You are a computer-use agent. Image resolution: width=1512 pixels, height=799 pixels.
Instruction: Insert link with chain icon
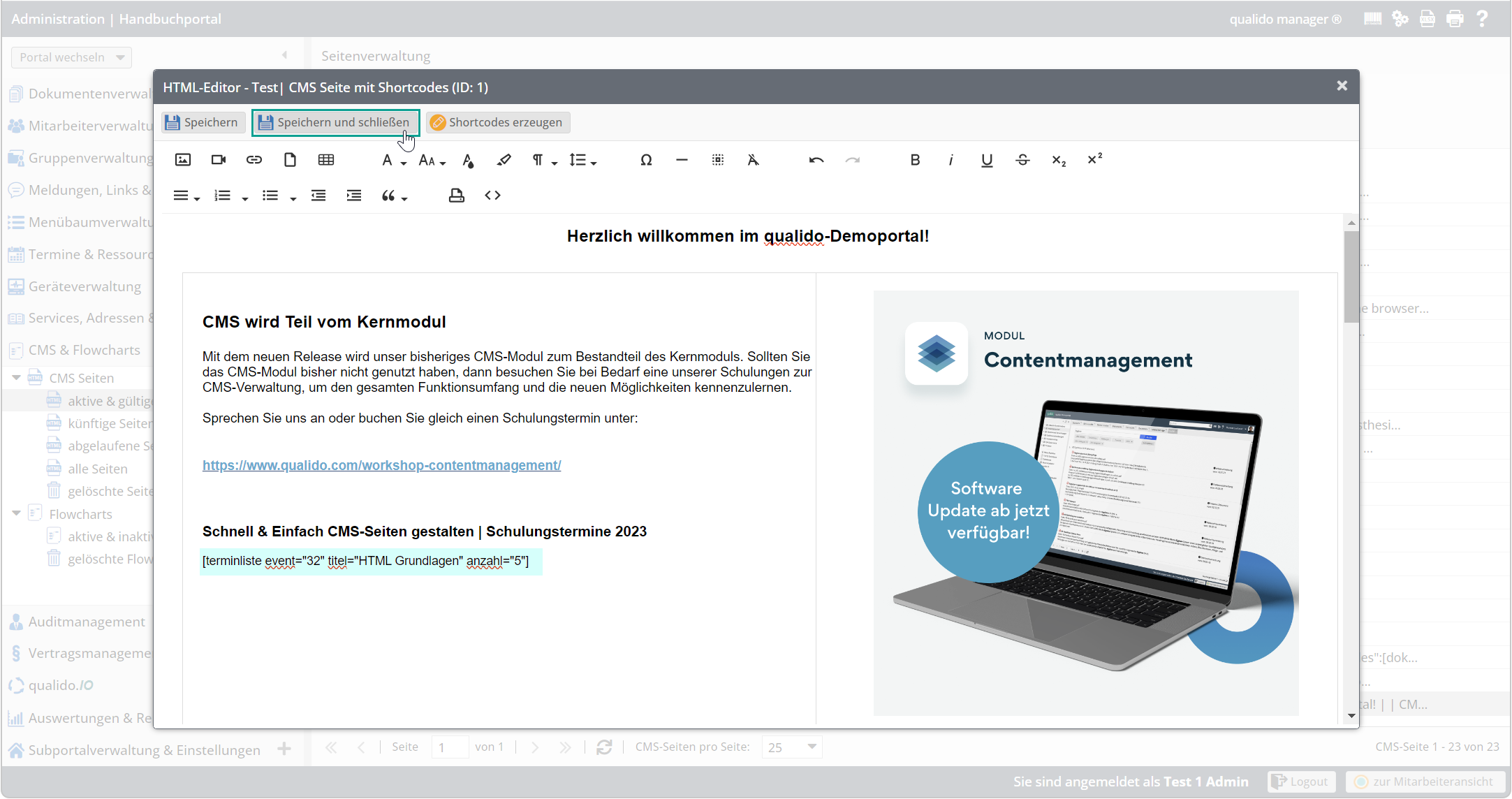tap(254, 160)
